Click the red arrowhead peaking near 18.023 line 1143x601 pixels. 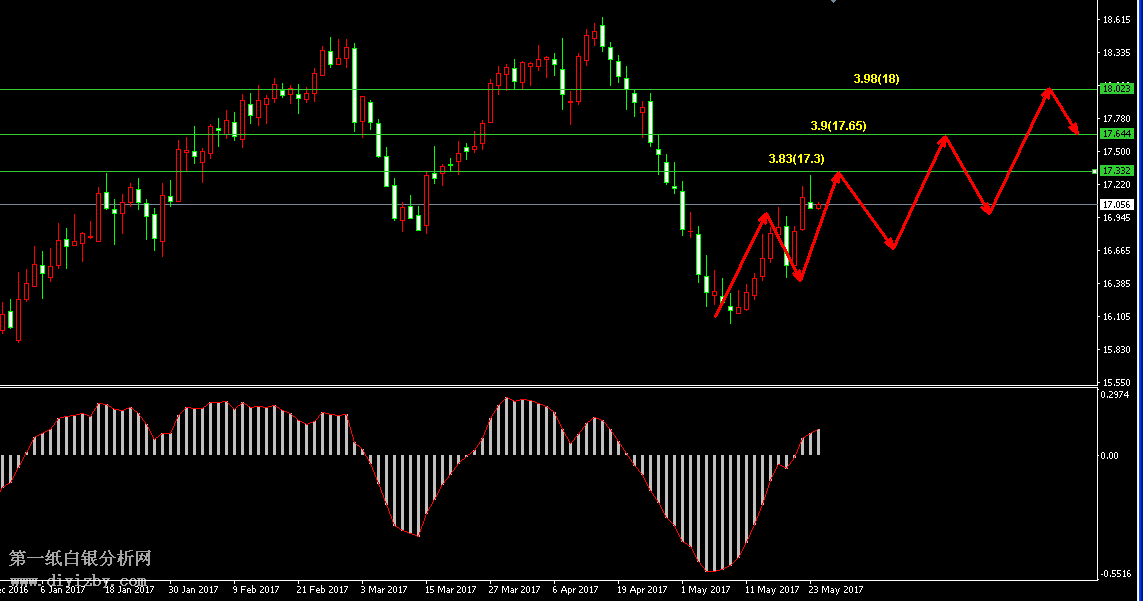1048,92
